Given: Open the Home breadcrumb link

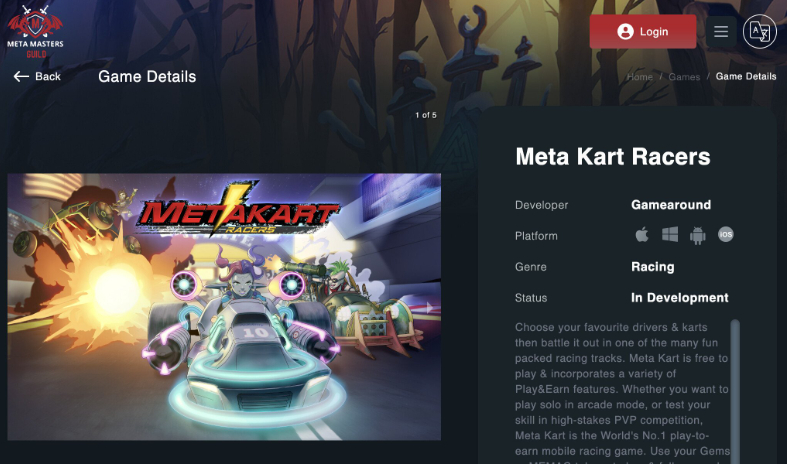Looking at the screenshot, I should (x=640, y=77).
